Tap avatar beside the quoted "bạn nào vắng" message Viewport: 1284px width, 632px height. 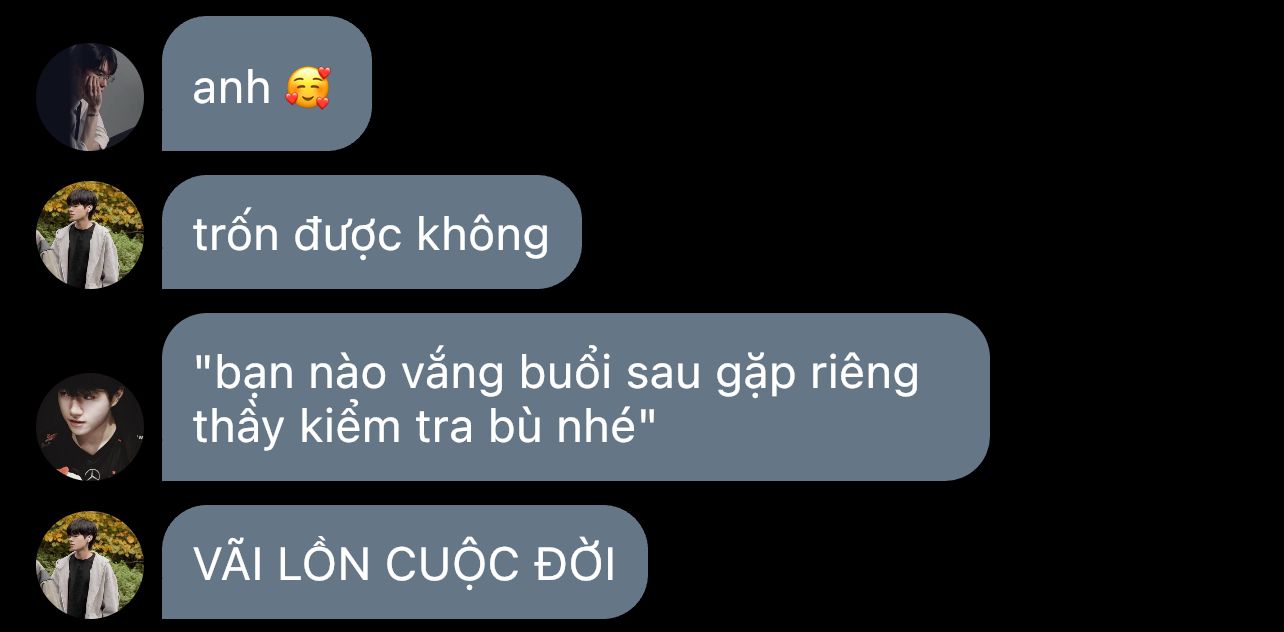pyautogui.click(x=90, y=427)
